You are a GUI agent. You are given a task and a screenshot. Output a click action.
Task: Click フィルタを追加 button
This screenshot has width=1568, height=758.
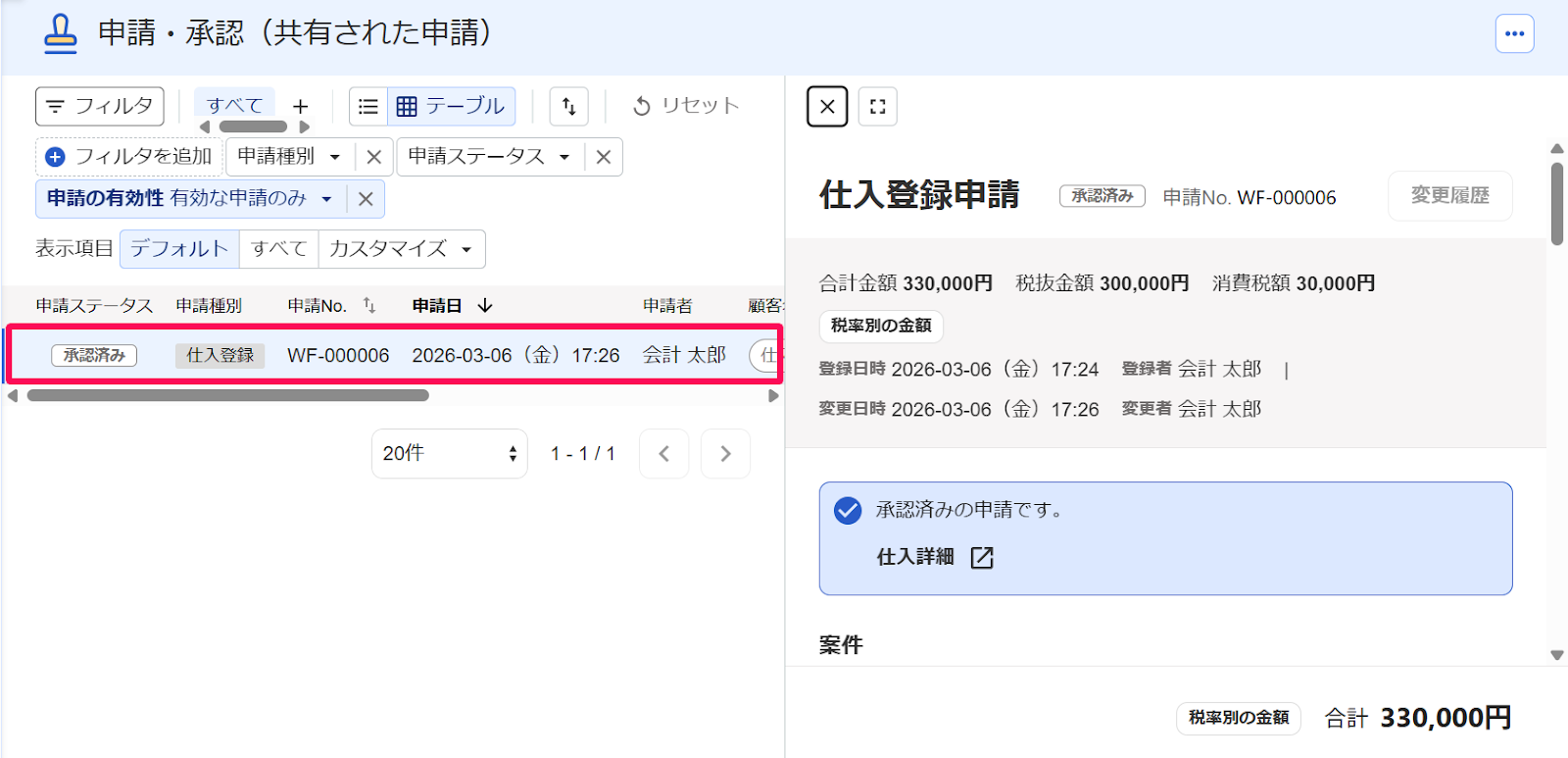coord(129,156)
